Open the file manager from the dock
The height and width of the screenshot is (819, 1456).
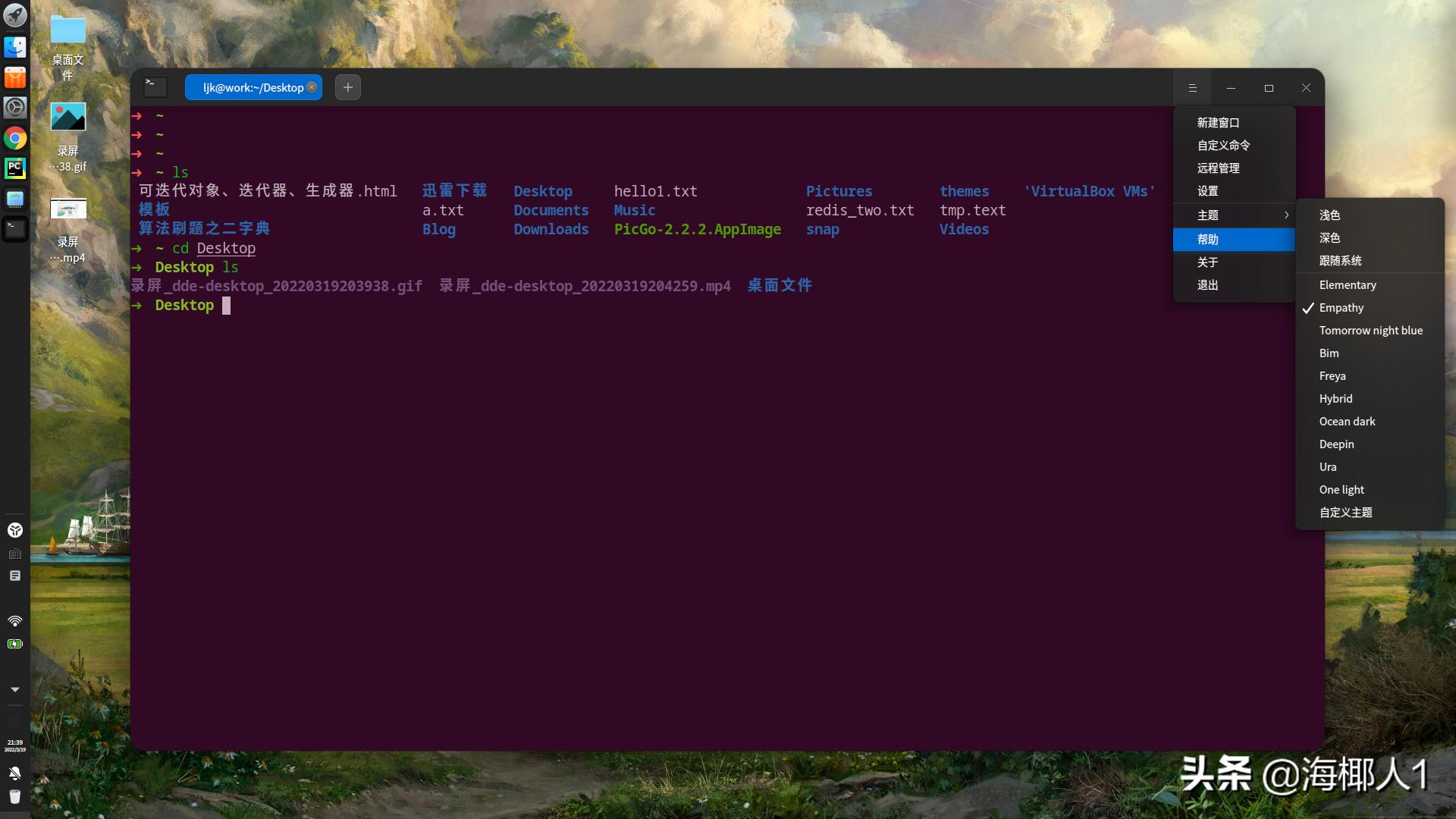15,47
